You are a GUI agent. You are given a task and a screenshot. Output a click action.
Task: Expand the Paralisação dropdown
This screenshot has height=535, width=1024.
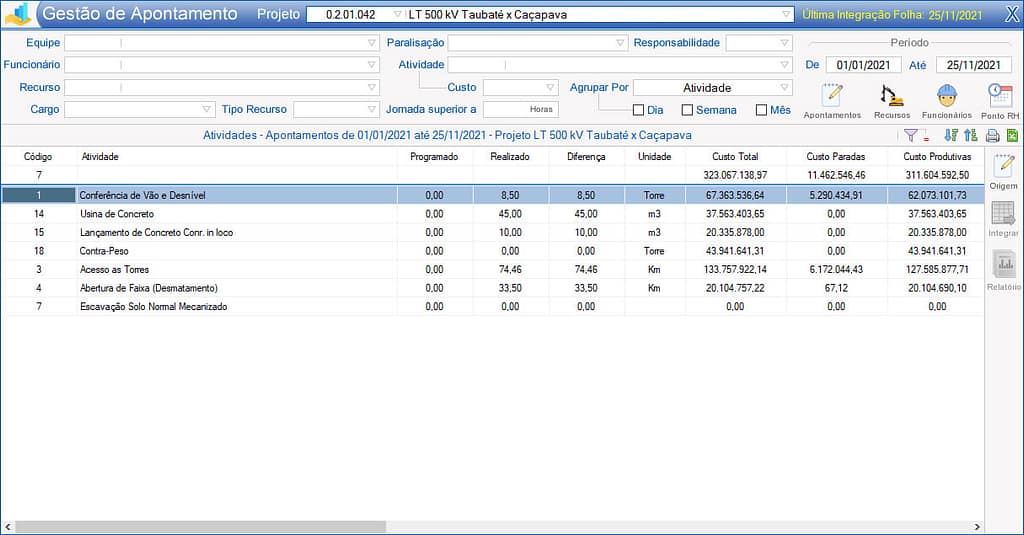pos(620,43)
